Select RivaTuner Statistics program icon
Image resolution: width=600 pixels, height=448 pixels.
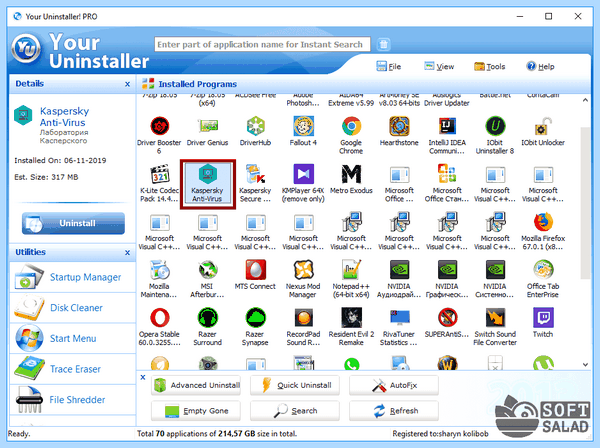tap(399, 318)
